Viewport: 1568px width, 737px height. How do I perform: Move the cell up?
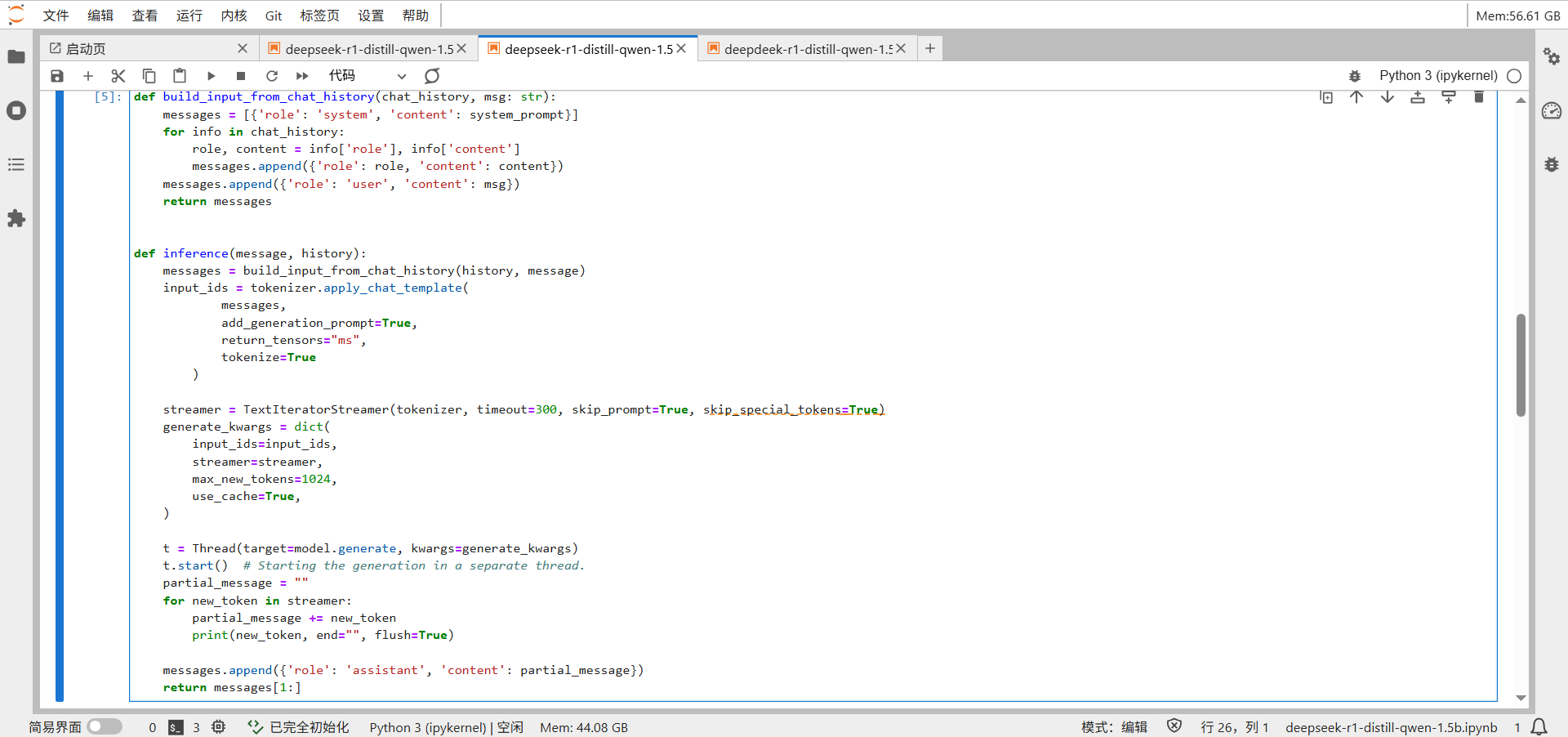click(x=1356, y=97)
